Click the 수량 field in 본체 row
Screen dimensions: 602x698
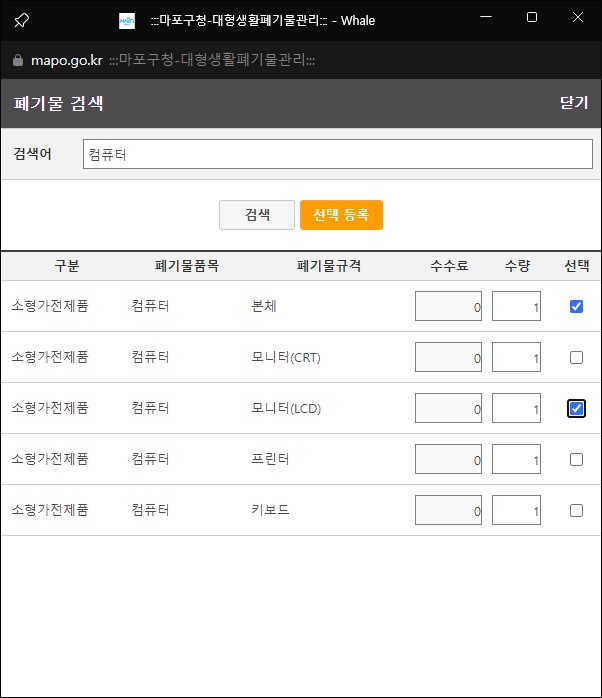point(516,306)
